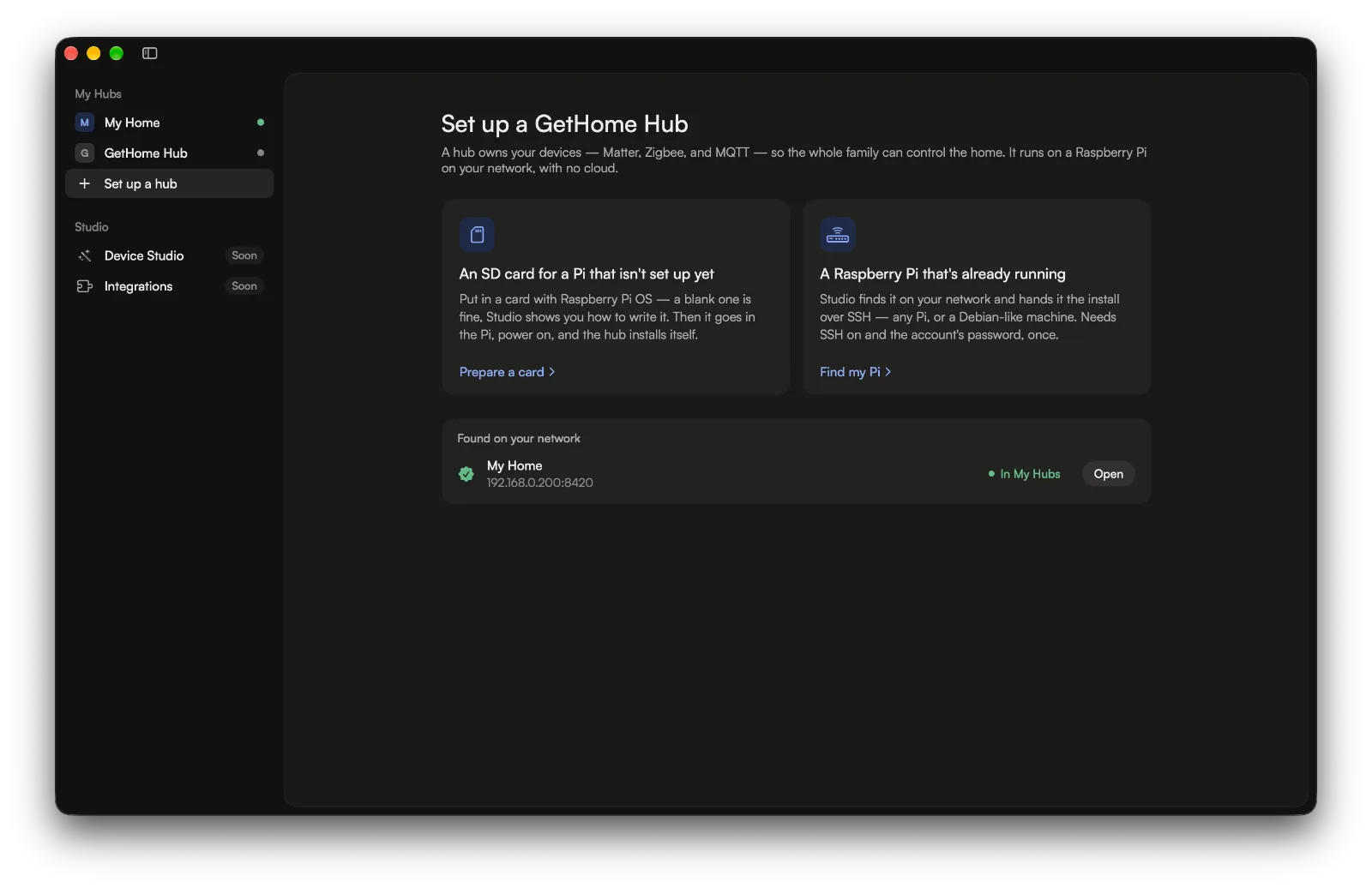1372x888 pixels.
Task: Click the green status dot on My Home
Action: tap(261, 123)
